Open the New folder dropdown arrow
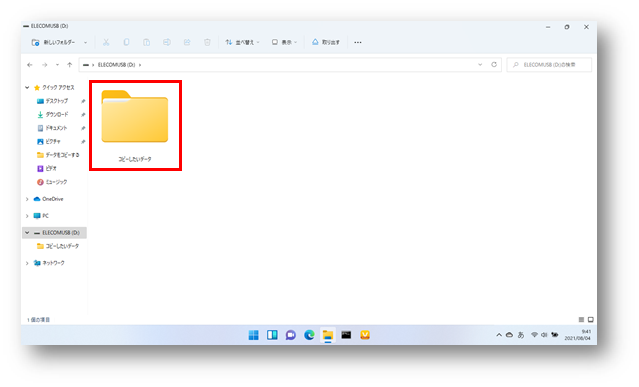Viewport: 639px width, 387px height. [86, 42]
